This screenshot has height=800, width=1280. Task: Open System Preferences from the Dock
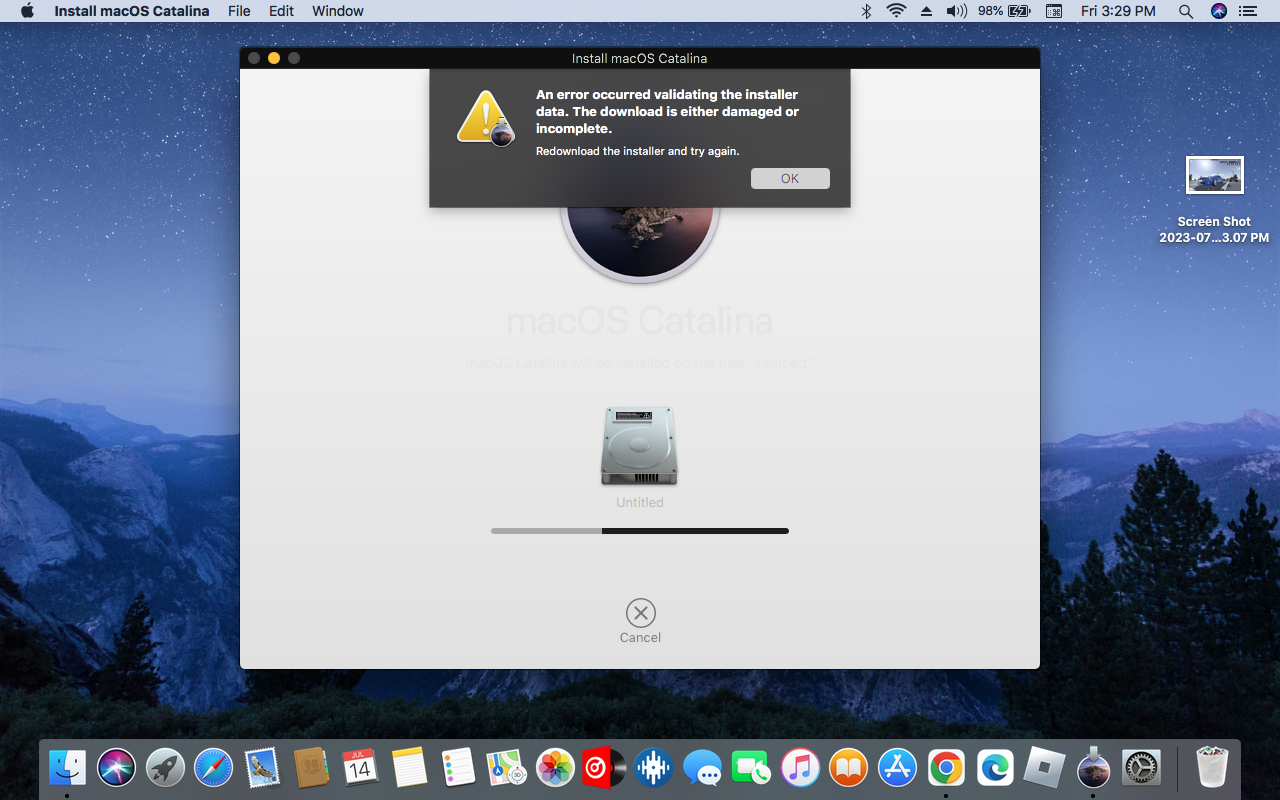[x=1140, y=767]
